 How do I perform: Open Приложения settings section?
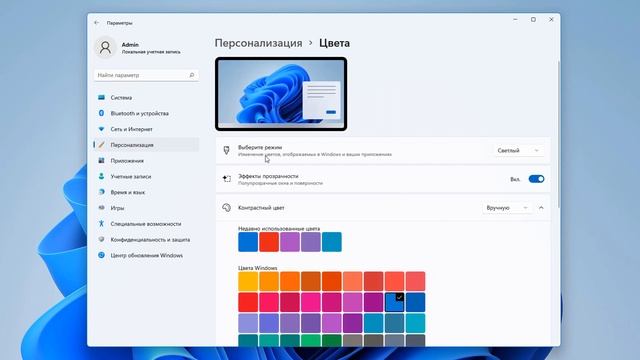(x=147, y=160)
